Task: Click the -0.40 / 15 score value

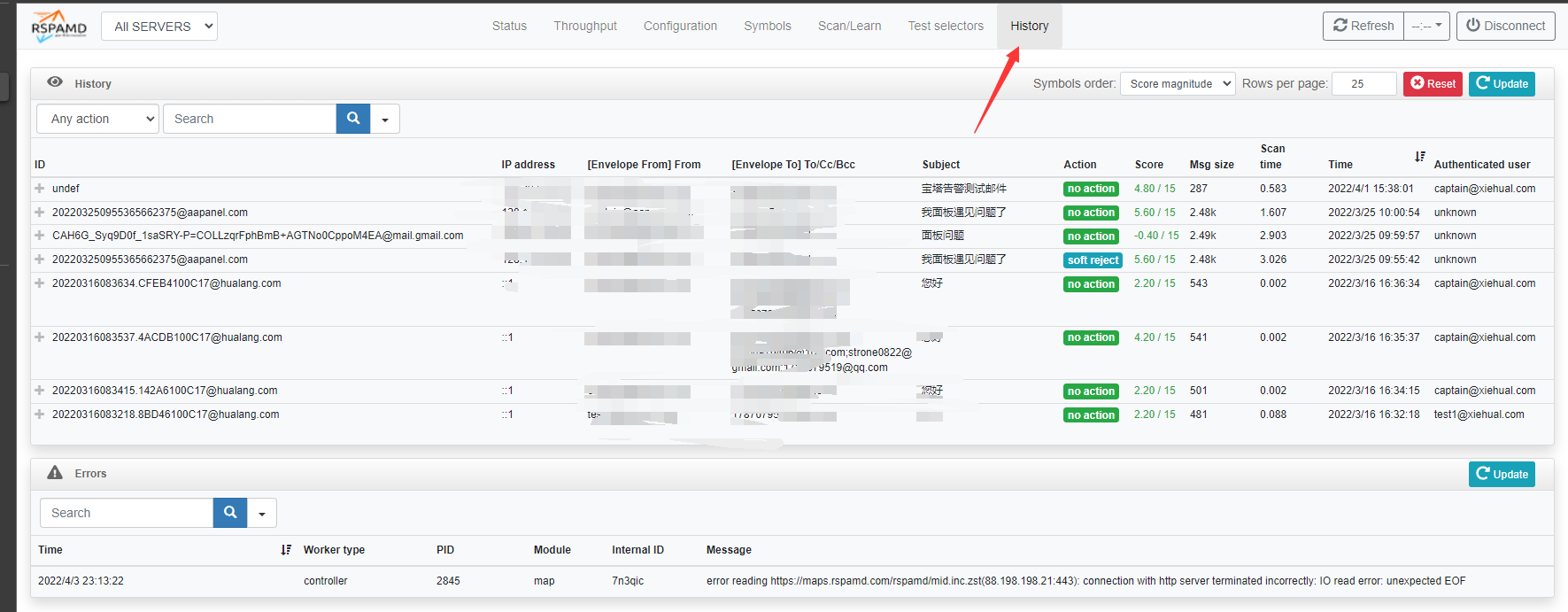Action: [x=1156, y=236]
